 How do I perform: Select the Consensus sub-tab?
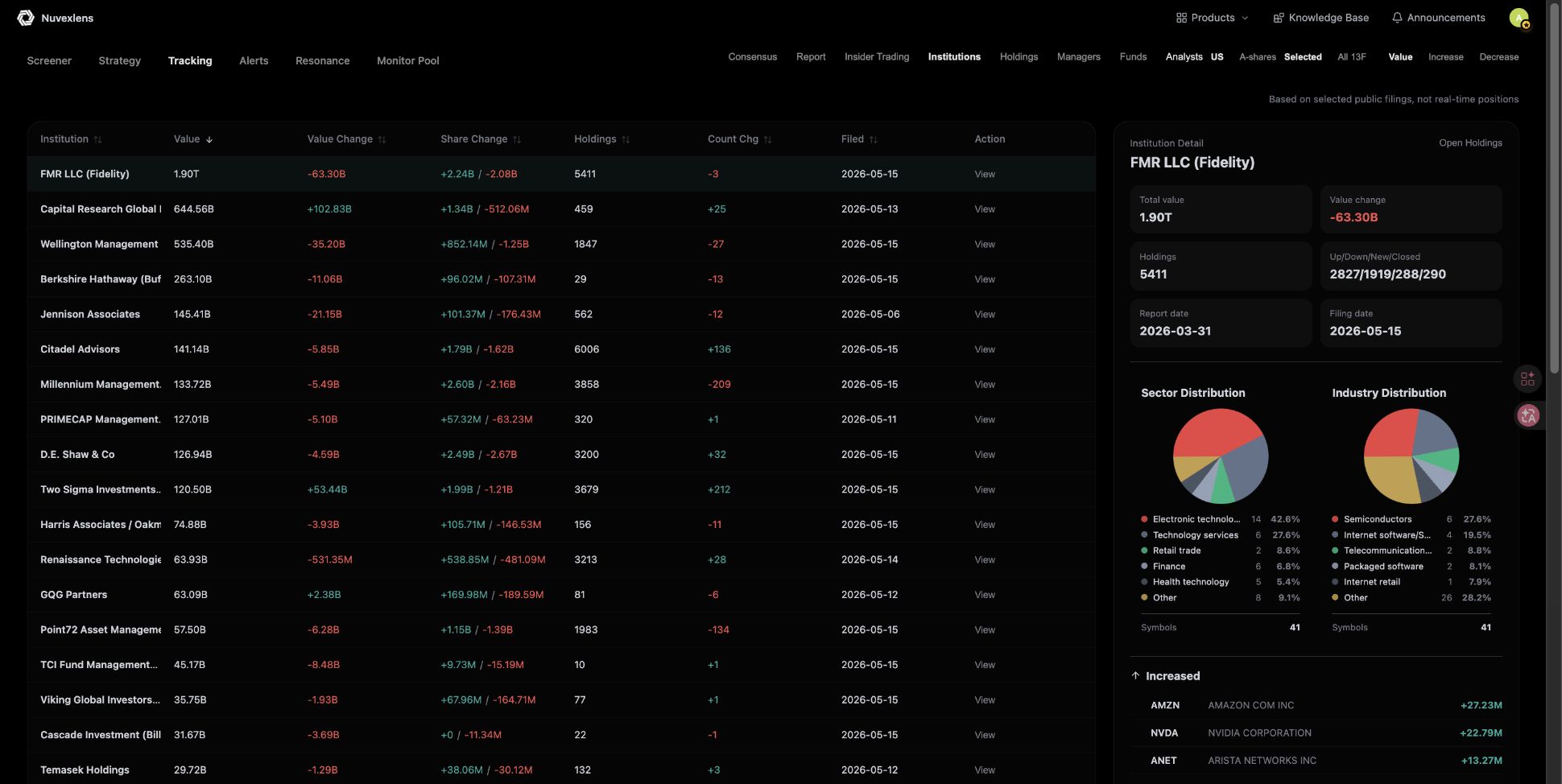pos(753,57)
